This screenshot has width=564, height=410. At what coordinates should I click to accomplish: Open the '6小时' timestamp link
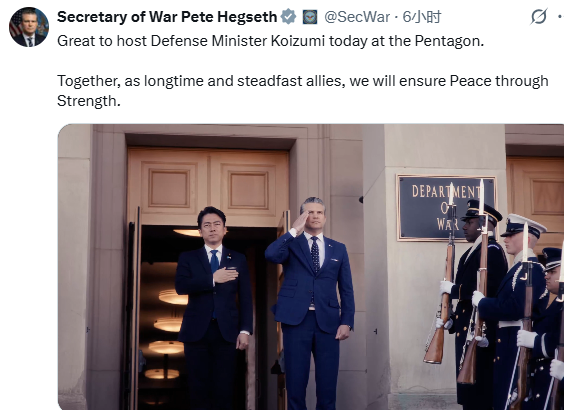(x=421, y=17)
